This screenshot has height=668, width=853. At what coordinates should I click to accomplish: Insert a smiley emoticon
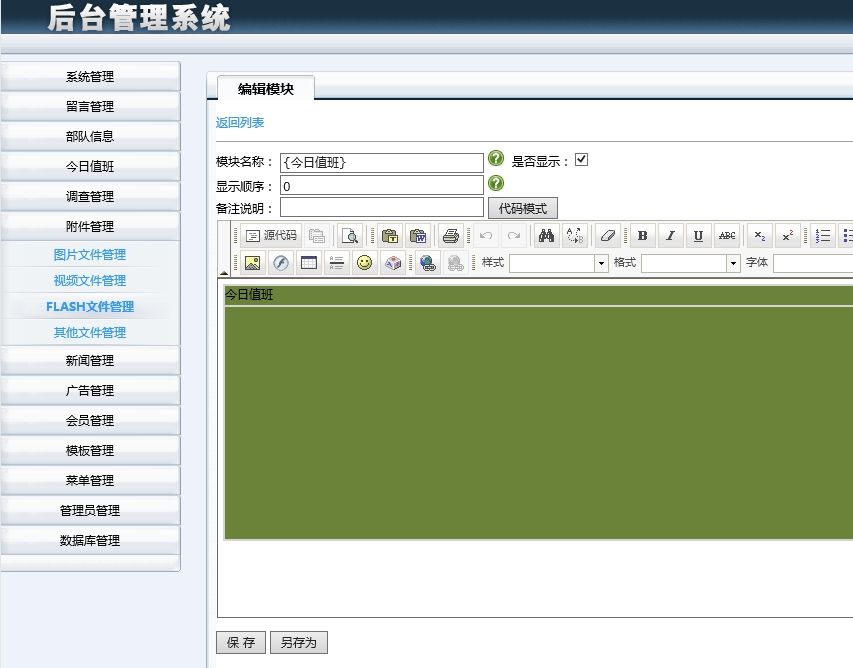point(364,263)
